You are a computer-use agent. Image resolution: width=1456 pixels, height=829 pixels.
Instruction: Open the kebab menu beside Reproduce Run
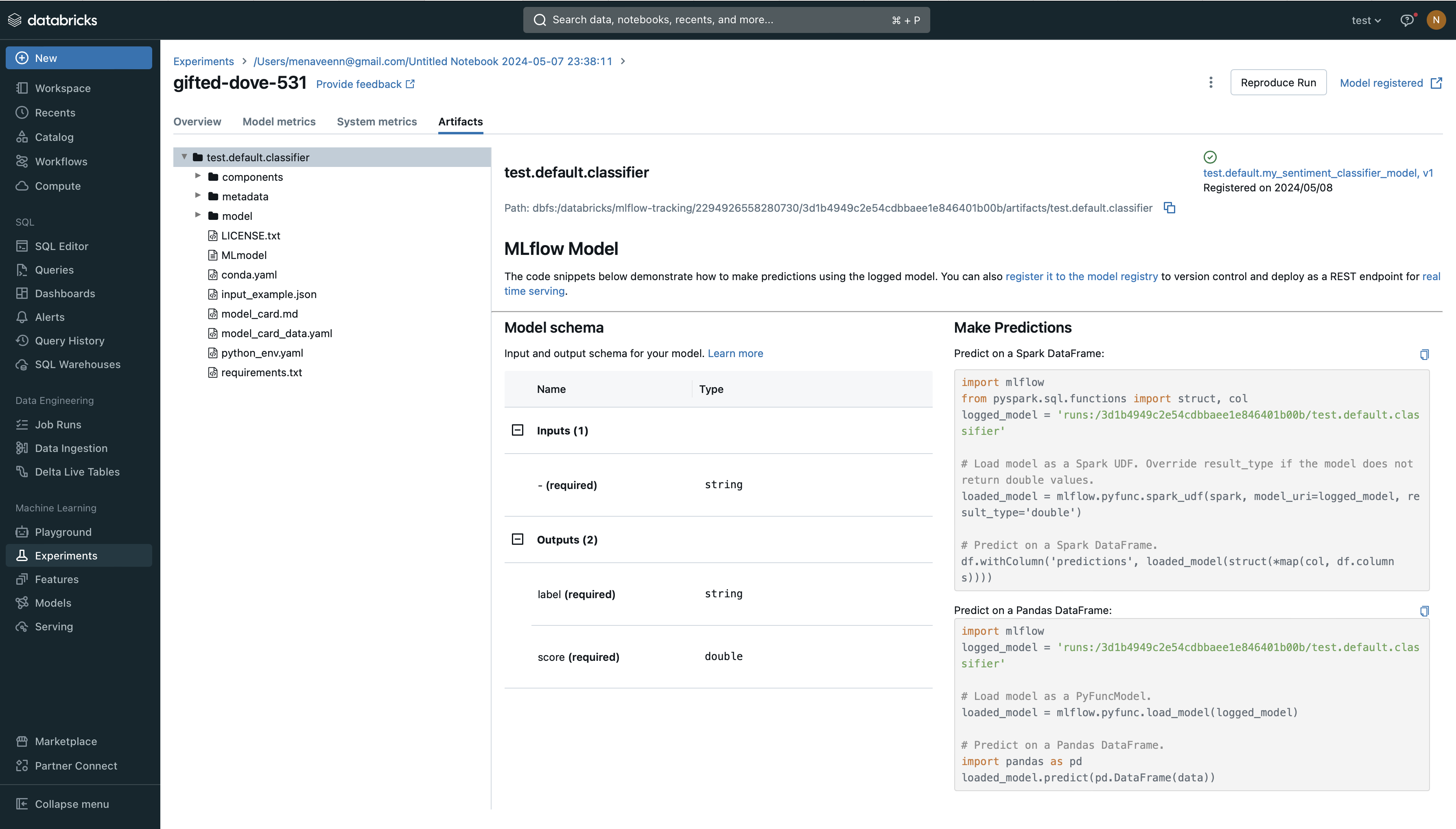1211,83
